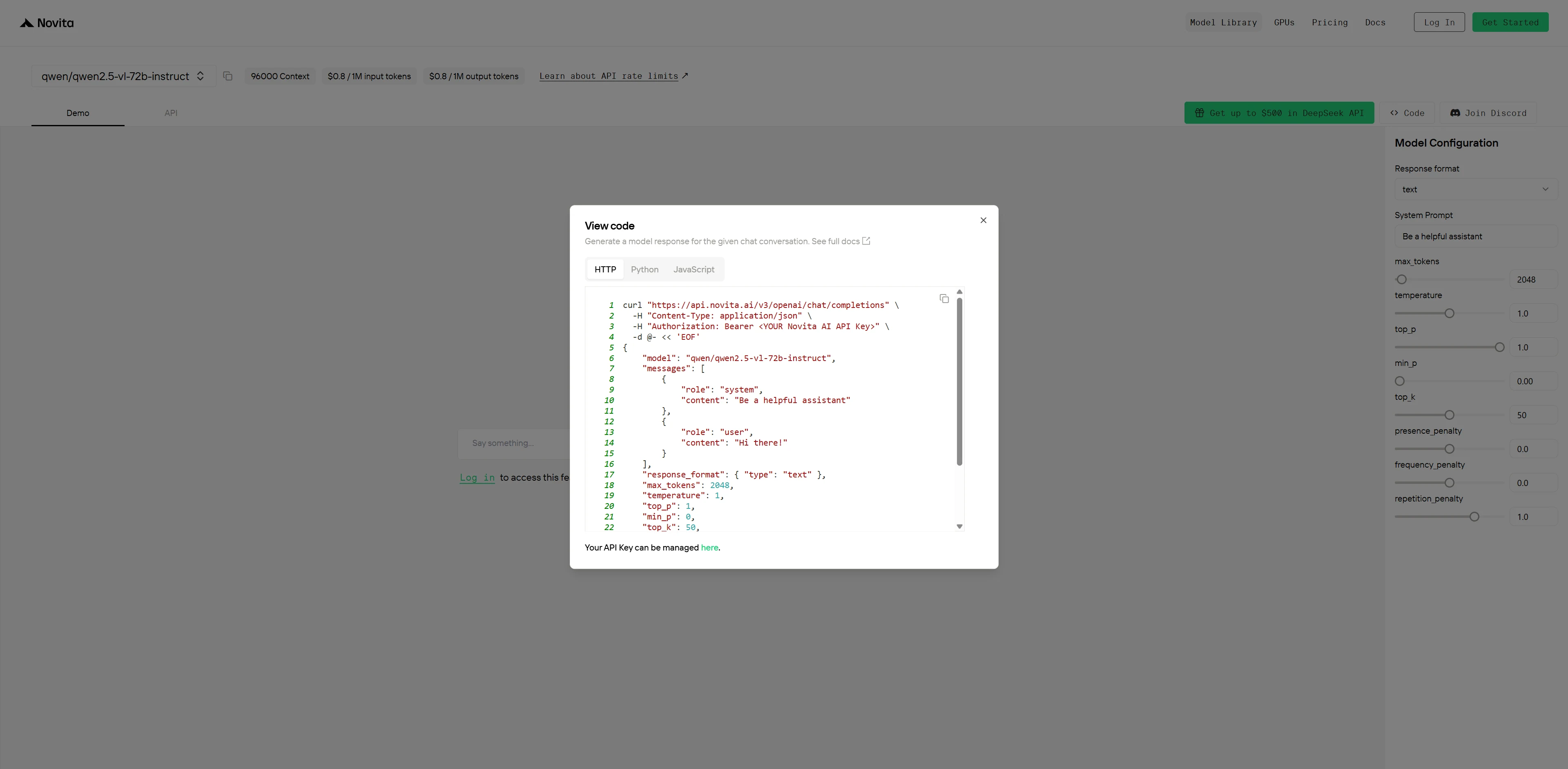Click the min_p slider handle
Screen dimensions: 1568x769
point(1400,381)
